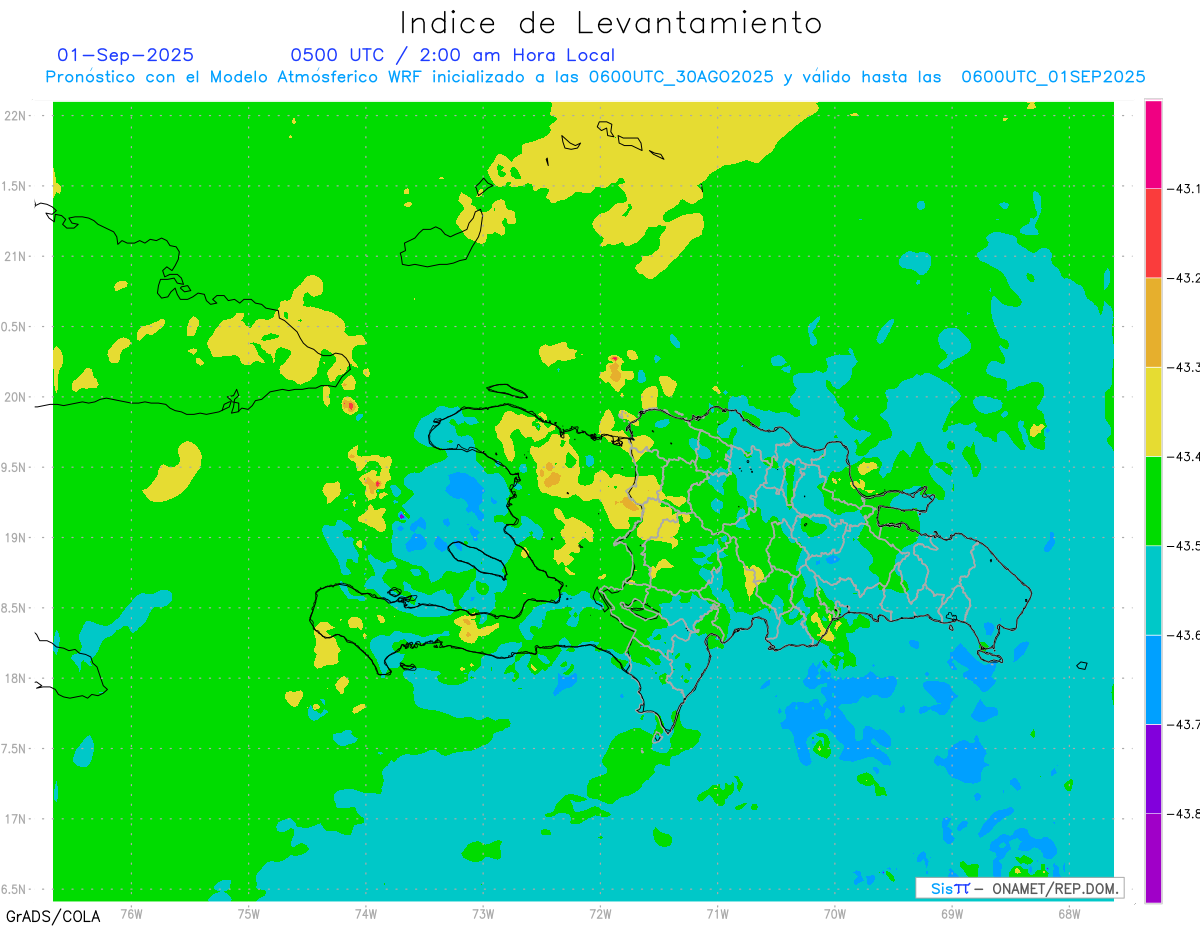Click legend value "-43.2"
Image resolution: width=1200 pixels, height=927 pixels.
[x=1183, y=278]
